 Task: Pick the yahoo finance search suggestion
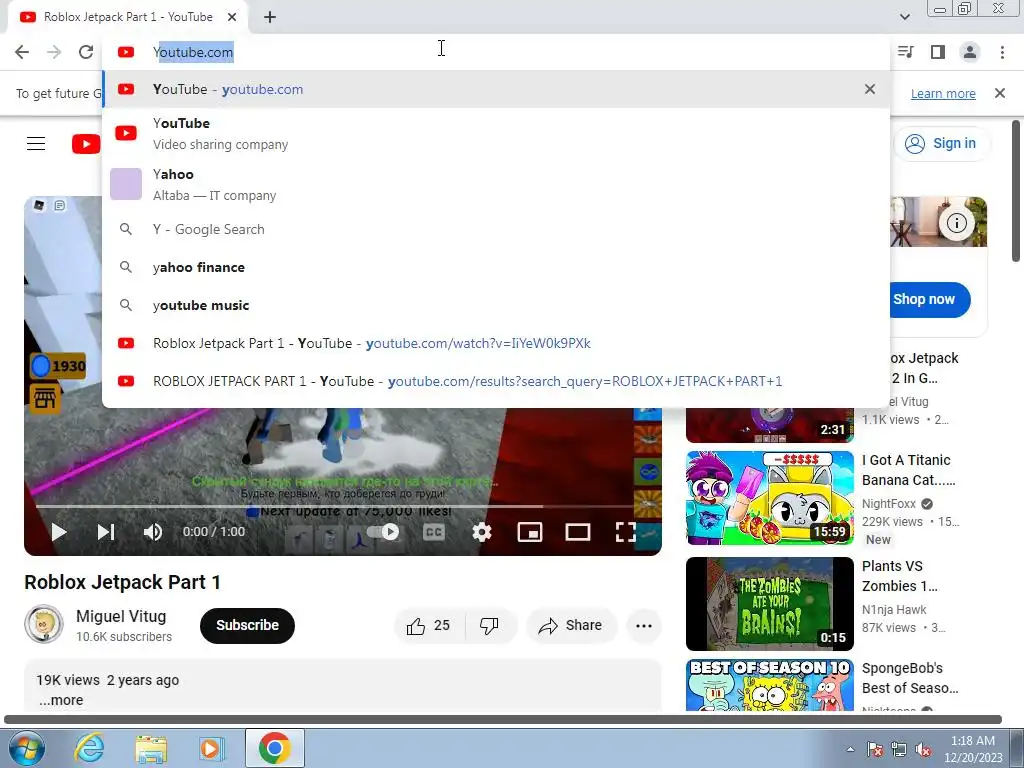tap(496, 267)
